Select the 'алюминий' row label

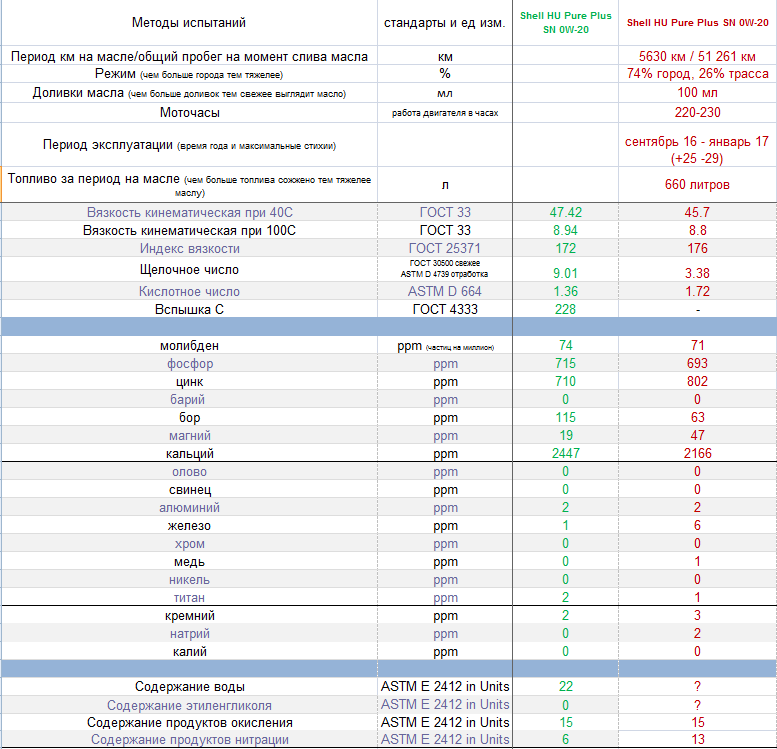tap(189, 508)
